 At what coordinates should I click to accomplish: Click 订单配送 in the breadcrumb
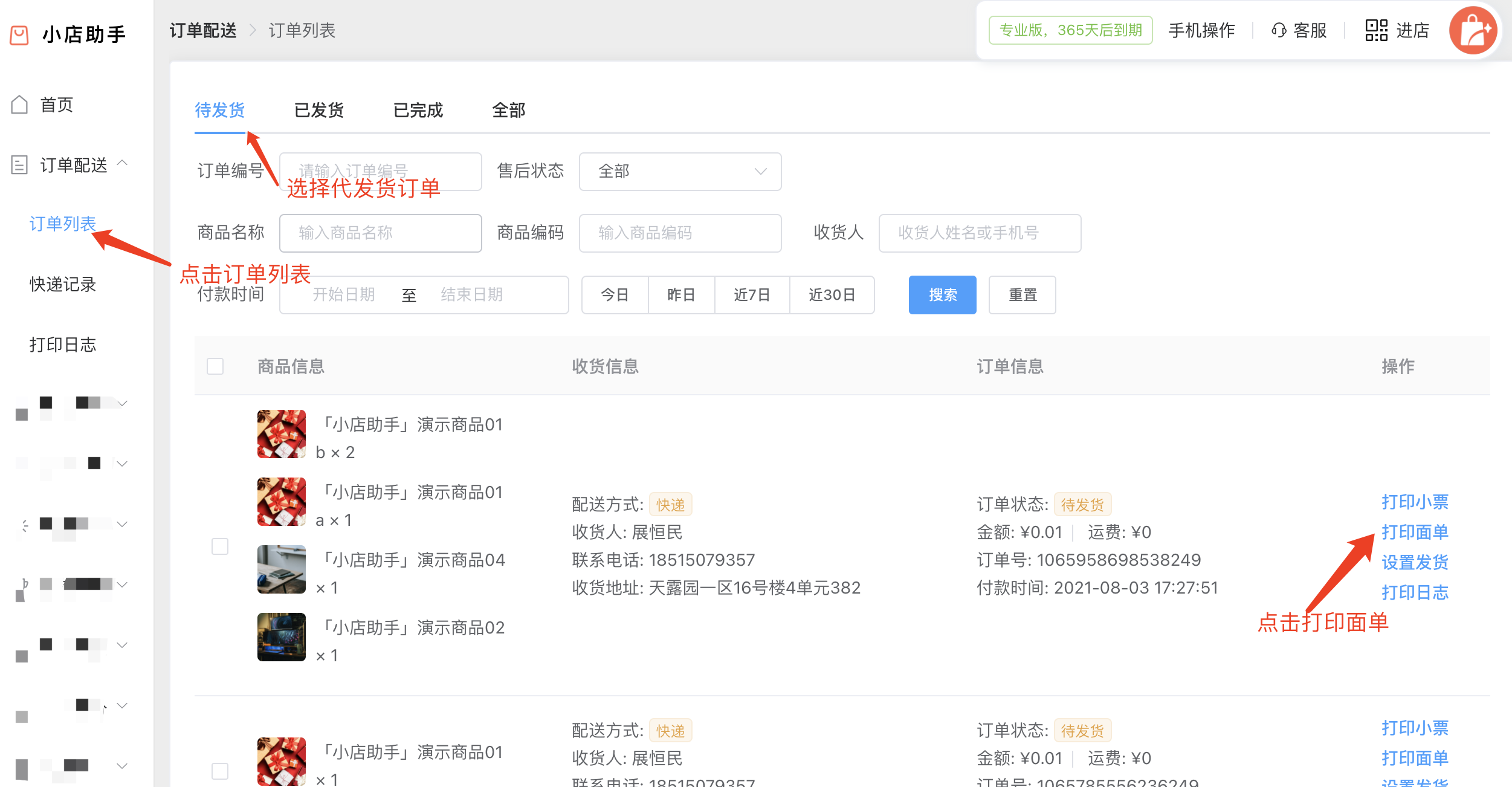(203, 30)
